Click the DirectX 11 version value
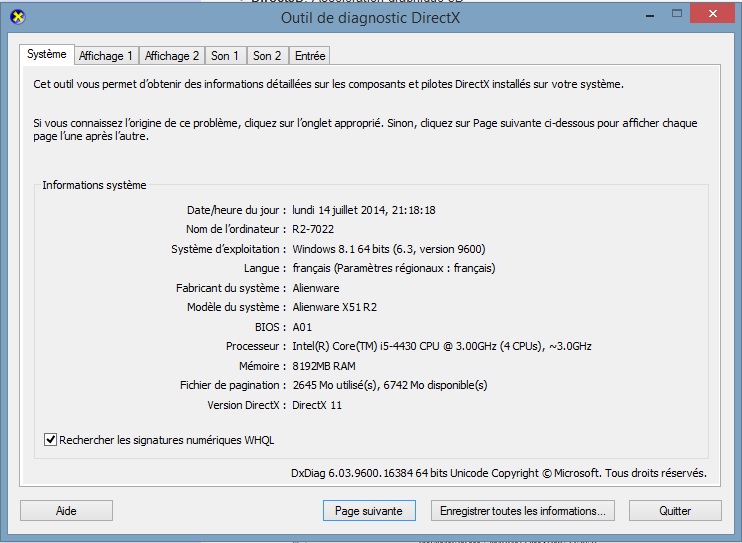 point(317,405)
